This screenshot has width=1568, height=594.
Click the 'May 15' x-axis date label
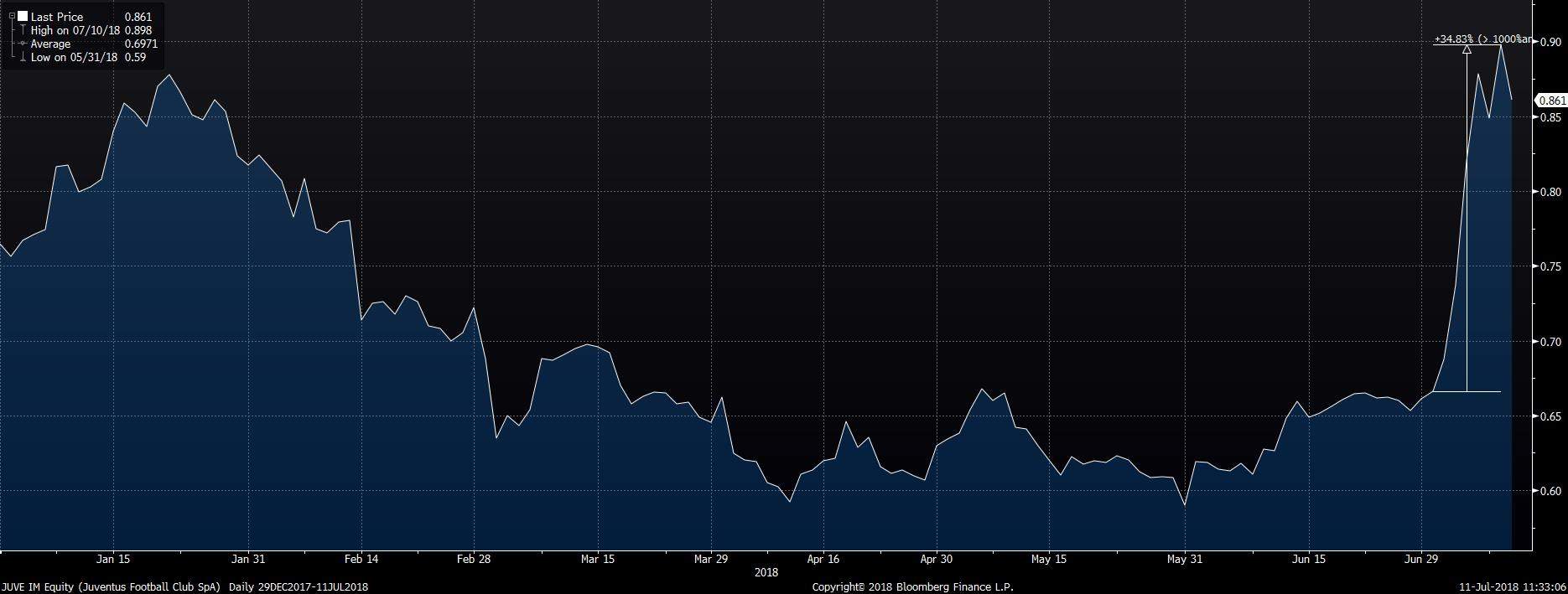click(x=1048, y=559)
